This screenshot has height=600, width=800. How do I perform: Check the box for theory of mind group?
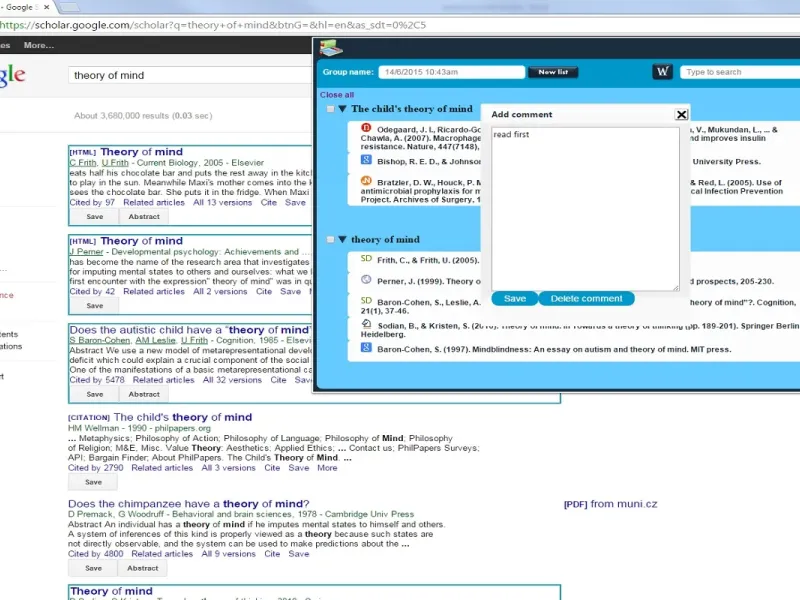point(331,239)
